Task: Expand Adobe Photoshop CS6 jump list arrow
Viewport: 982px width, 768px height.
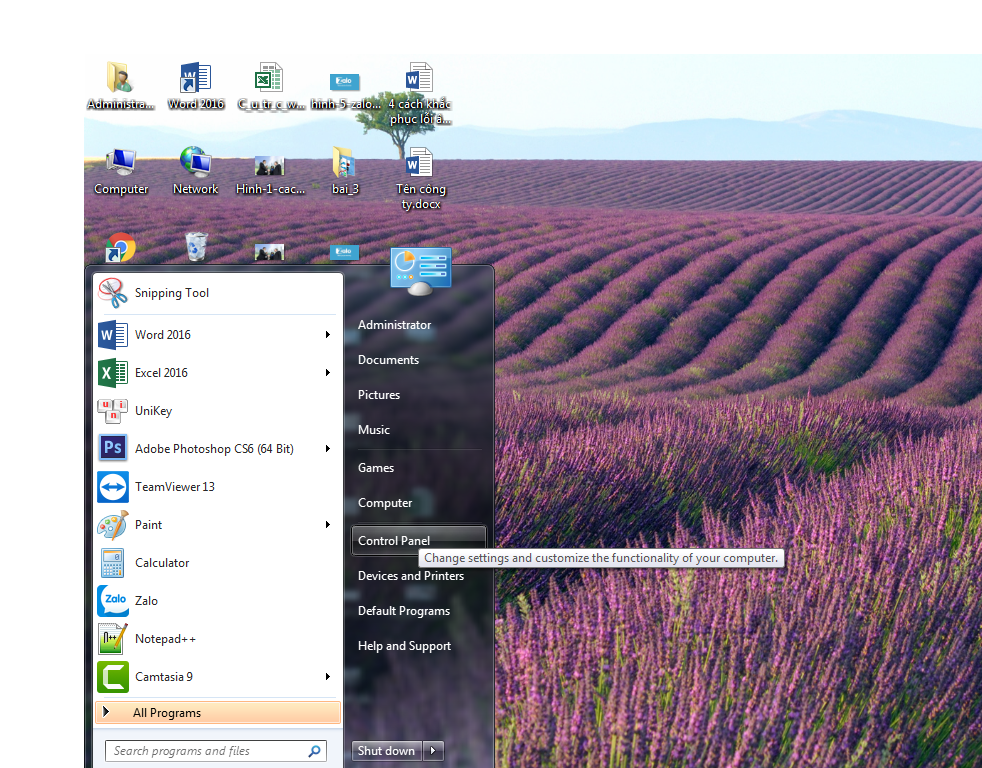Action: click(328, 449)
